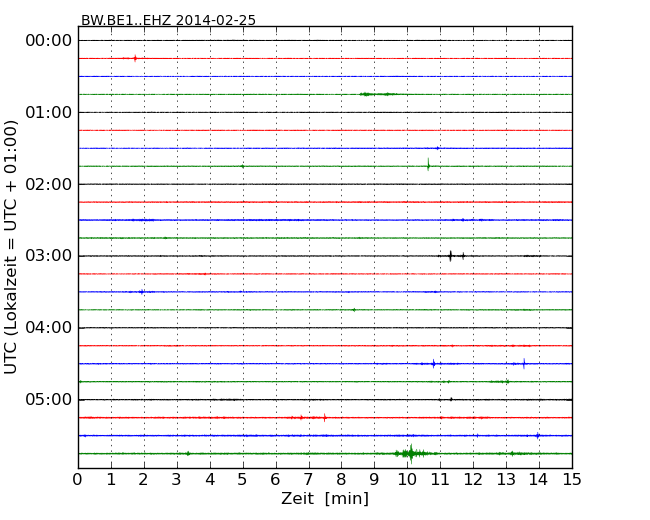Click the 04:00 time axis label

[49, 328]
